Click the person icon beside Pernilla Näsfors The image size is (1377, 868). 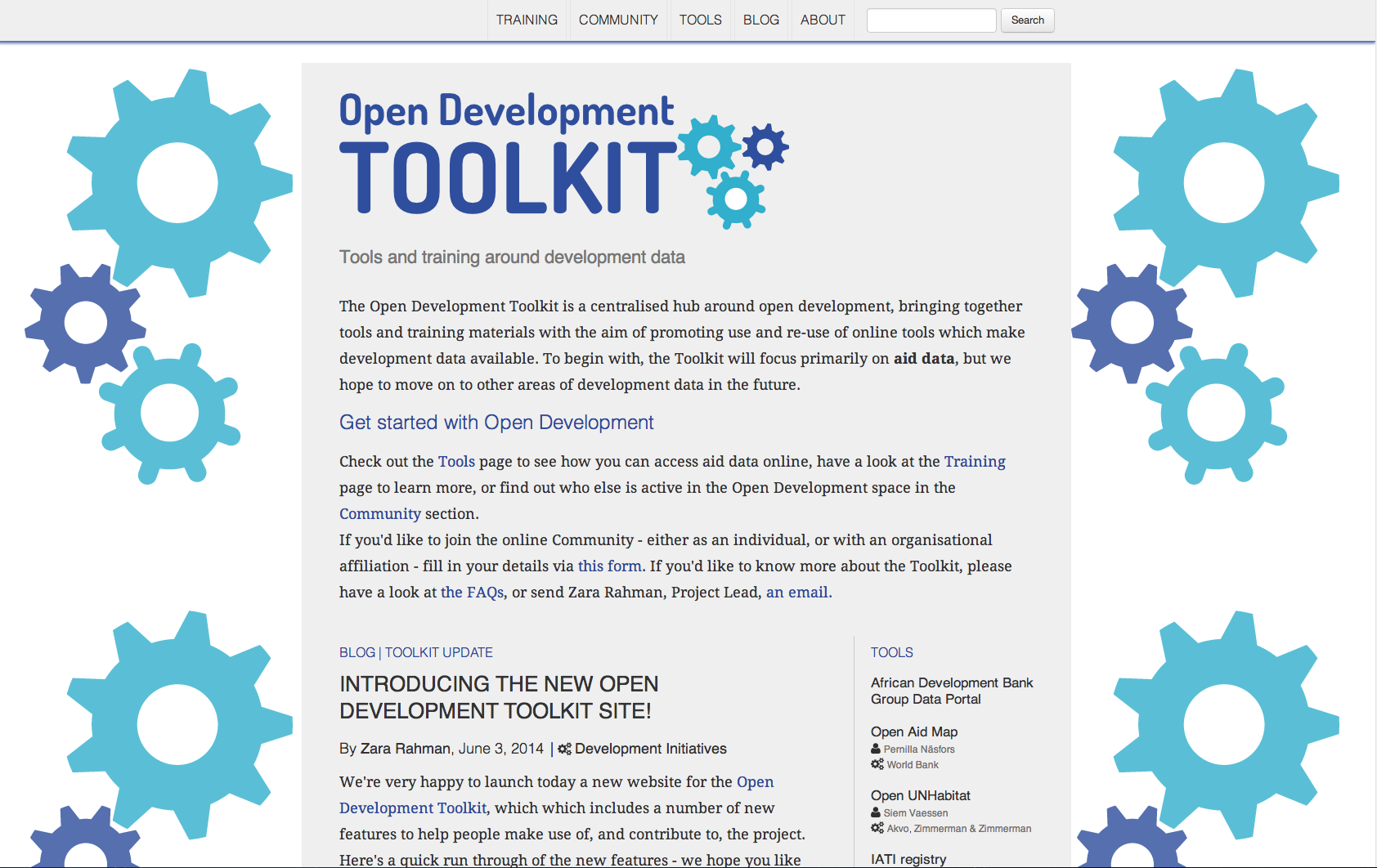[876, 749]
